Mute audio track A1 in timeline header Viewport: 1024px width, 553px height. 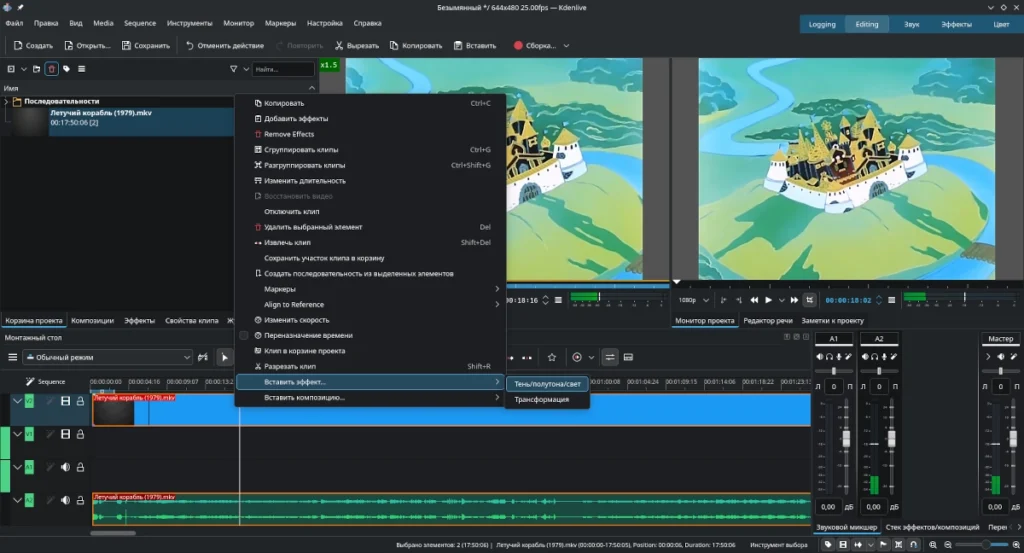pyautogui.click(x=65, y=467)
